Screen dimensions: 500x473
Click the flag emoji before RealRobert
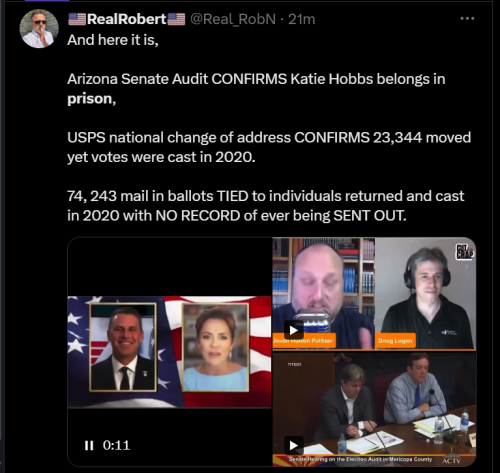(x=77, y=19)
